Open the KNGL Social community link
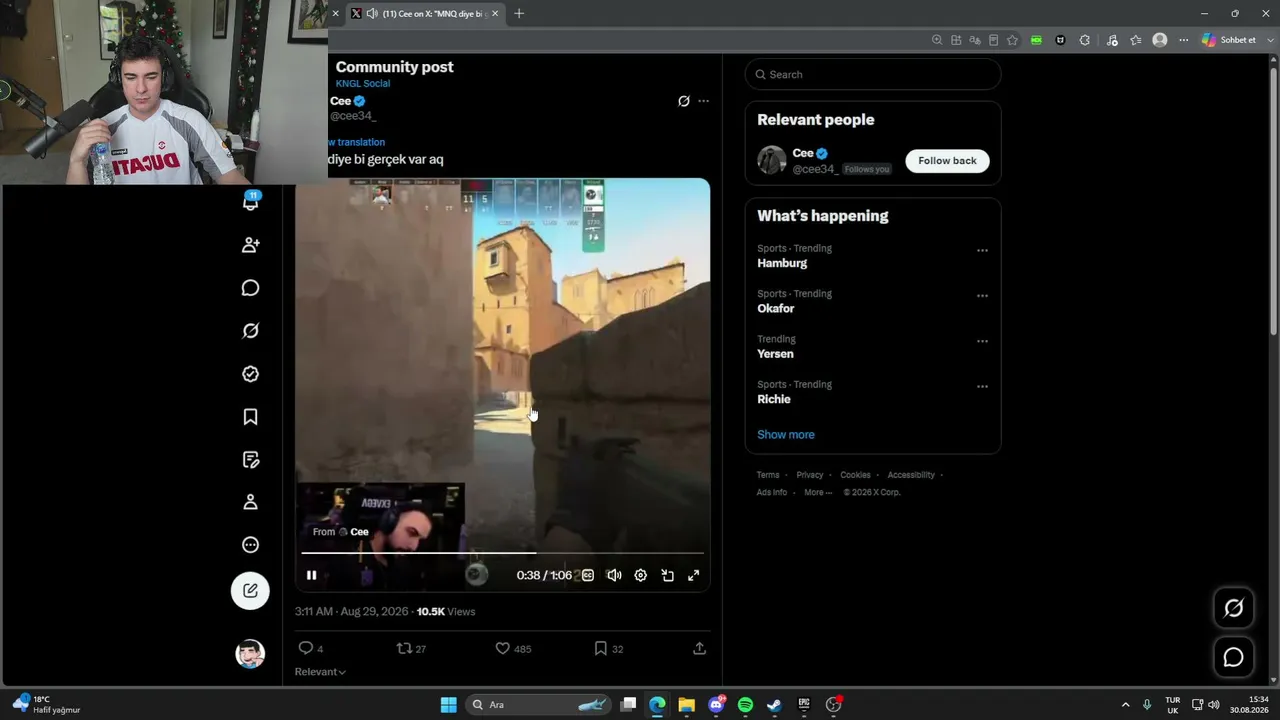 pyautogui.click(x=363, y=84)
